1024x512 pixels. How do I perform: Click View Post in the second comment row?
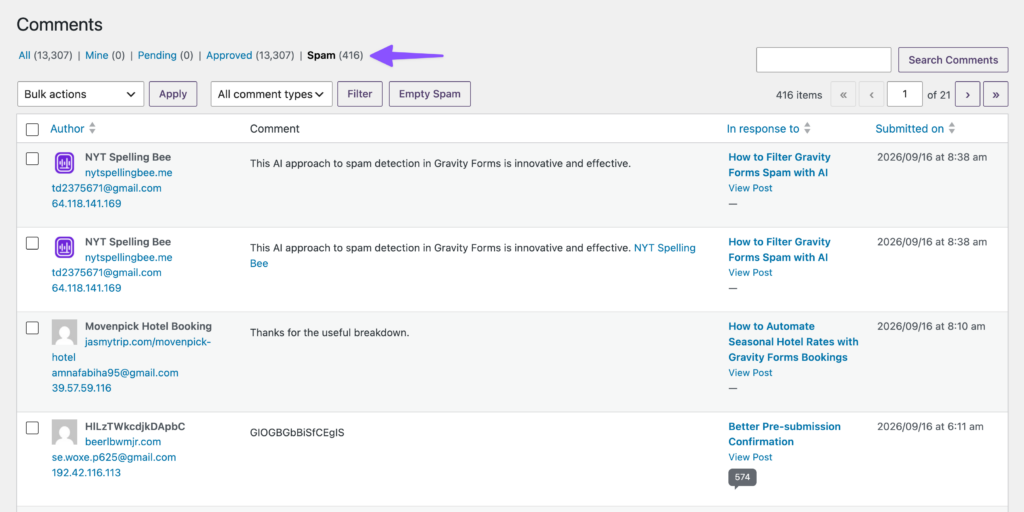click(x=750, y=272)
